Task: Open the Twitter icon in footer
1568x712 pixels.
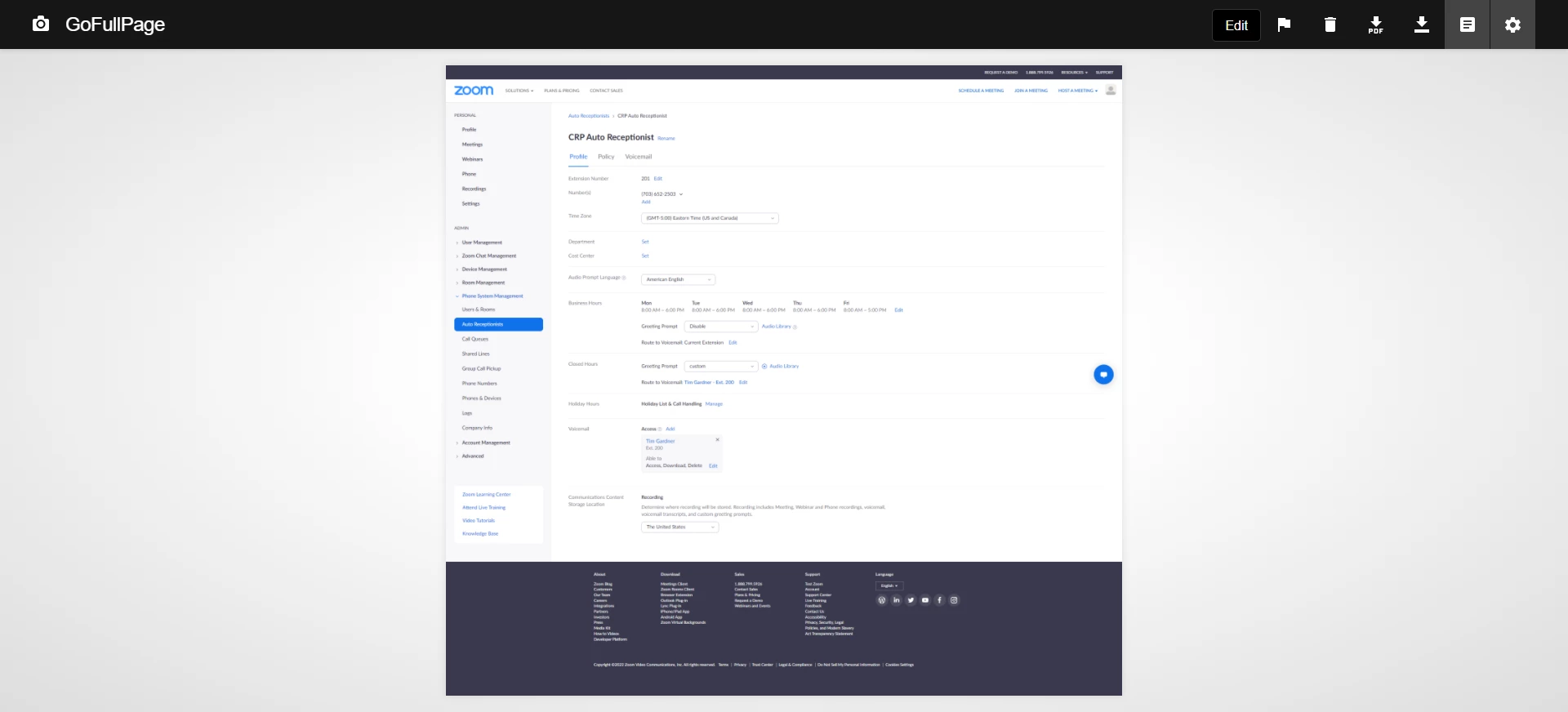Action: 911,600
